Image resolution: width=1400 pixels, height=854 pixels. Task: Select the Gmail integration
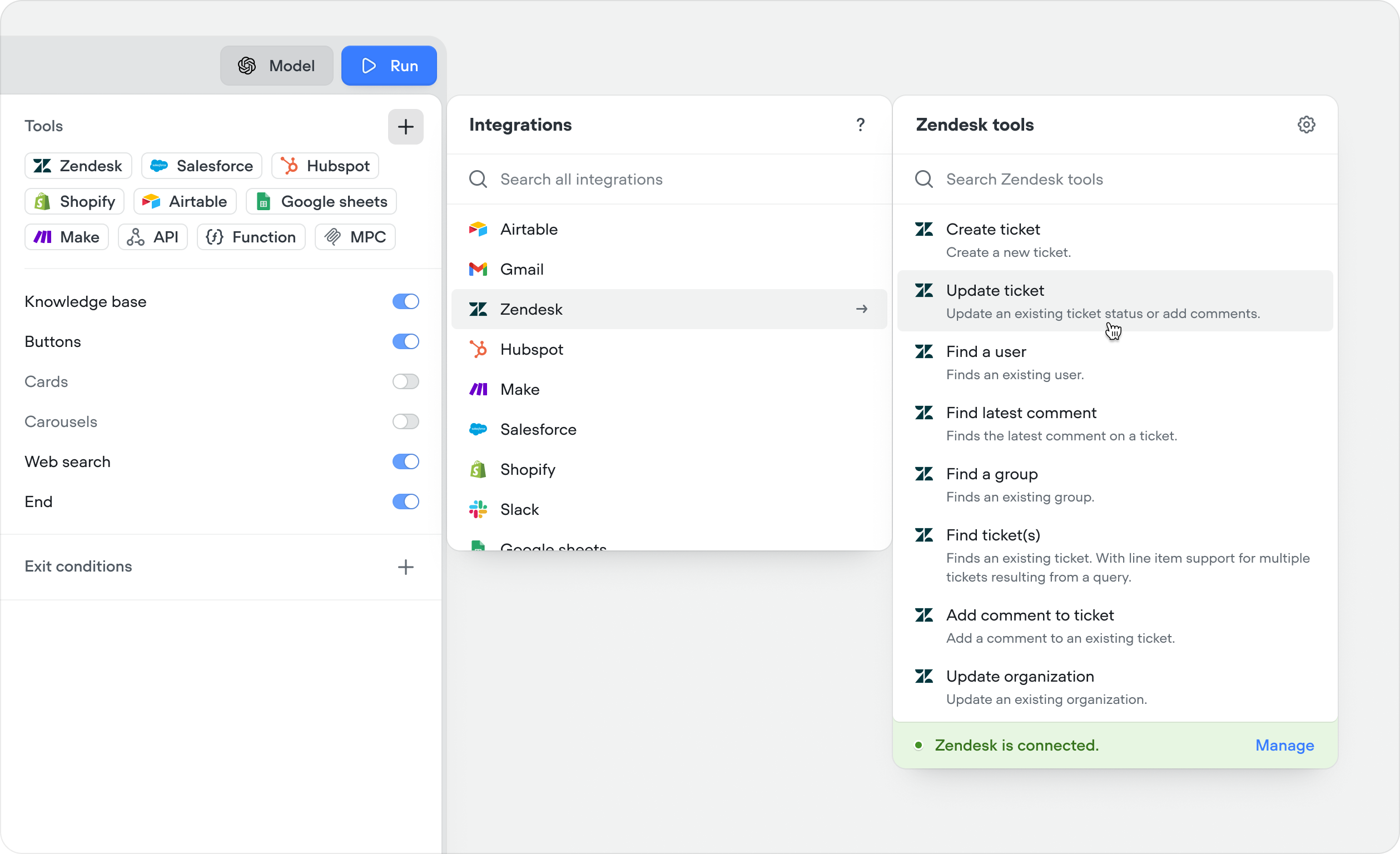coord(521,269)
